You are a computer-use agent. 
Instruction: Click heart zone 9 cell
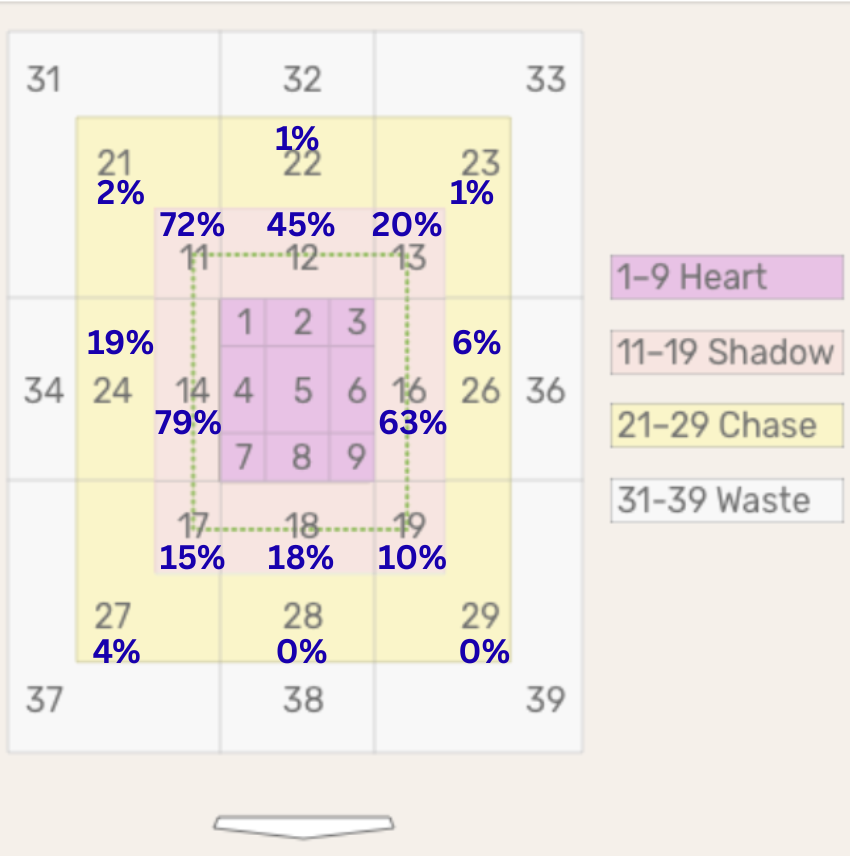[x=352, y=457]
